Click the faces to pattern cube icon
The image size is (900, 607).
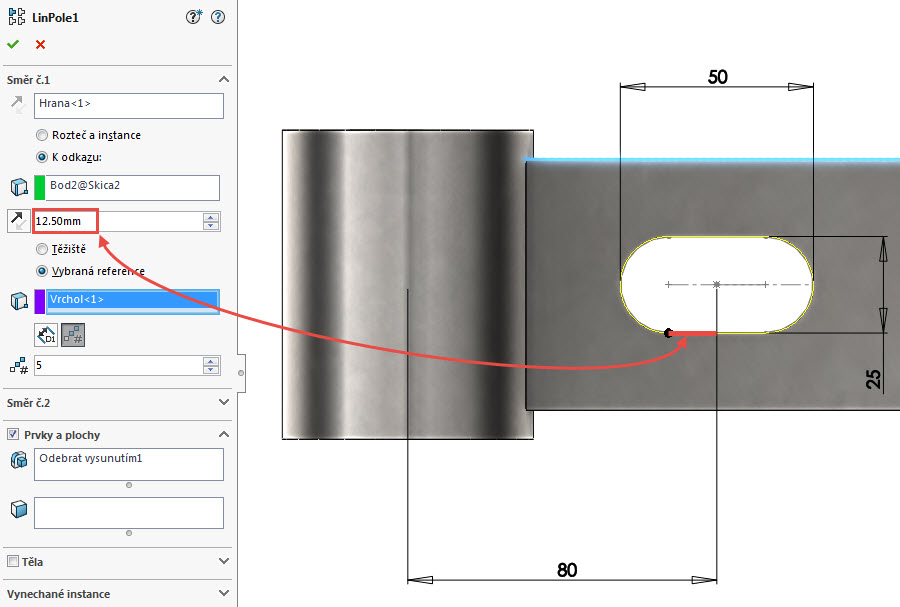pos(17,511)
